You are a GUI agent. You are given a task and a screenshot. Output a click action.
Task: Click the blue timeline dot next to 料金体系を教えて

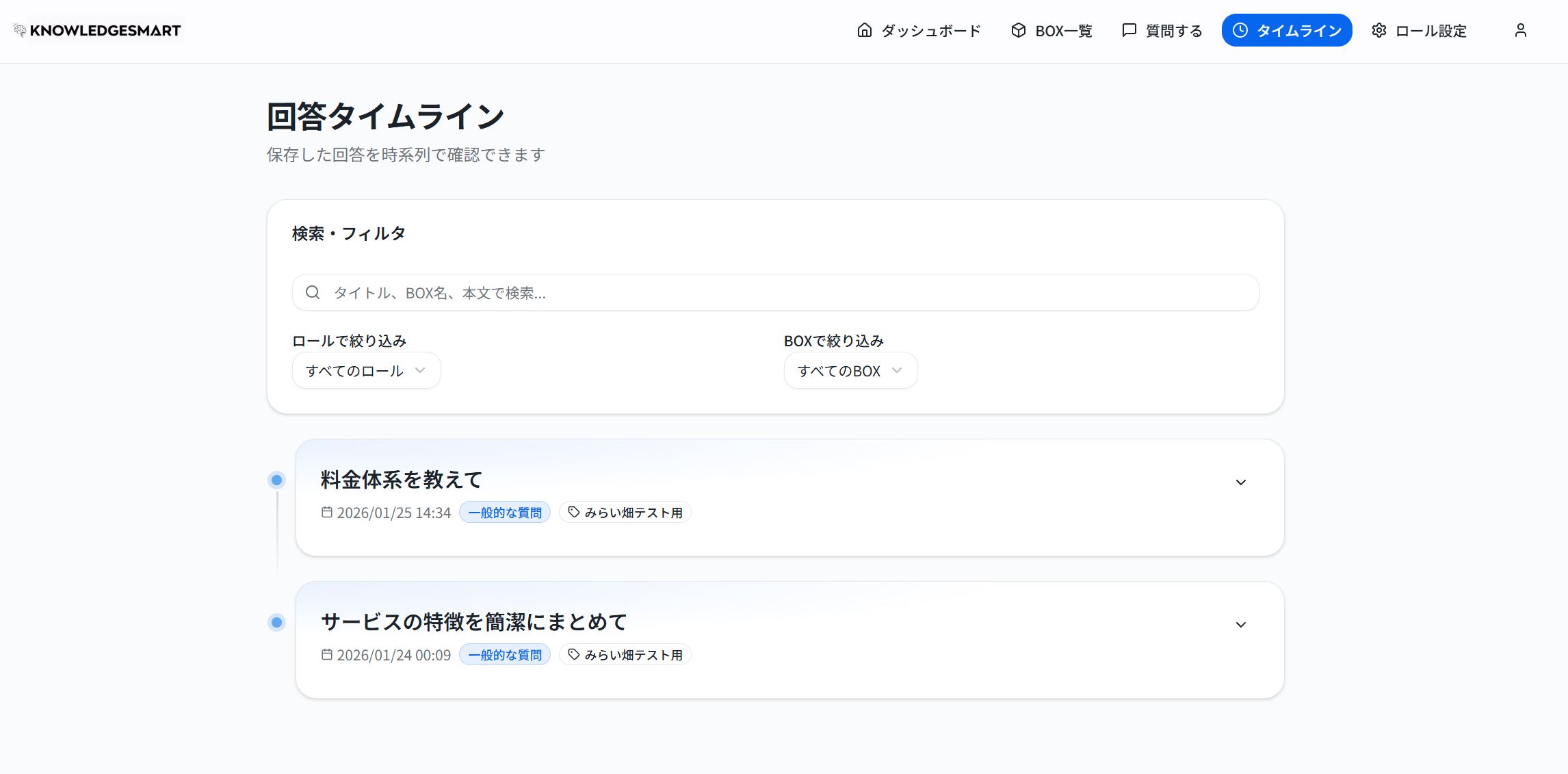(276, 480)
